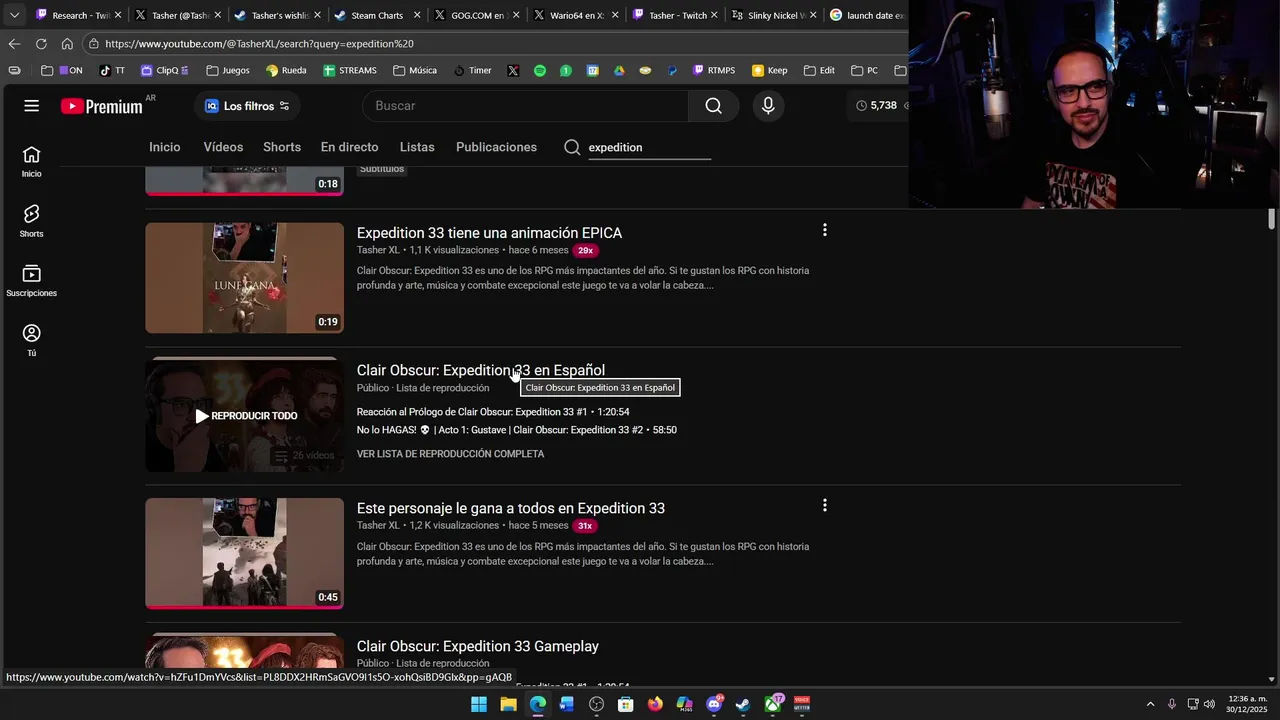Image resolution: width=1280 pixels, height=720 pixels.
Task: Open the Los filtros extension button
Action: coord(247,106)
